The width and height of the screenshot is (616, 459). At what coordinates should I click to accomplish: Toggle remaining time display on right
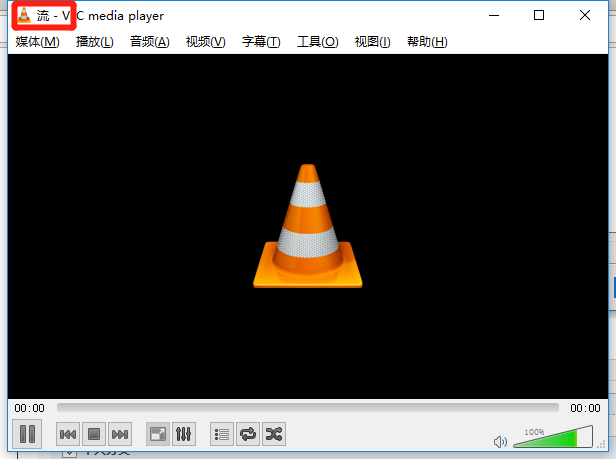585,408
